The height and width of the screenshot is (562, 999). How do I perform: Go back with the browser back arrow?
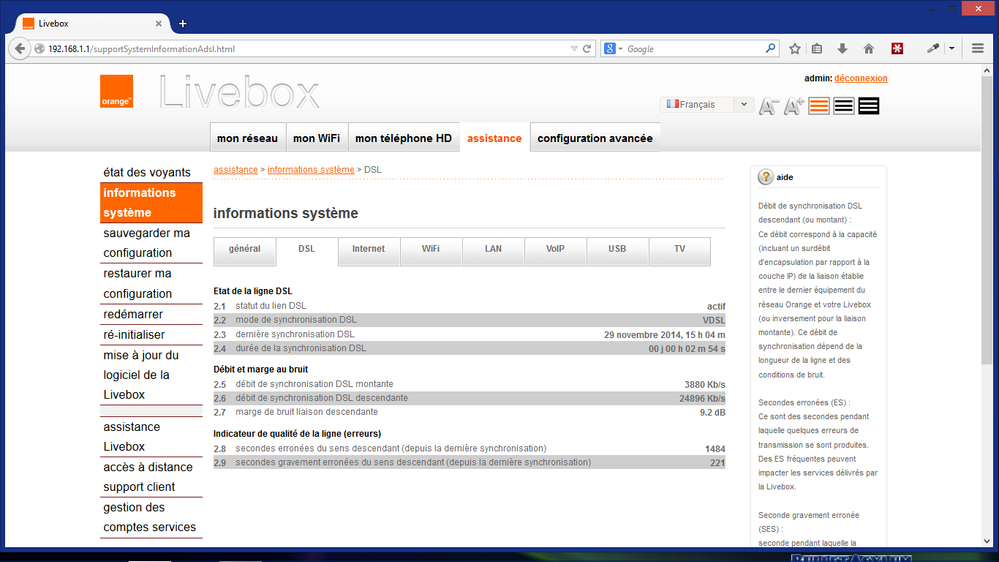20,48
